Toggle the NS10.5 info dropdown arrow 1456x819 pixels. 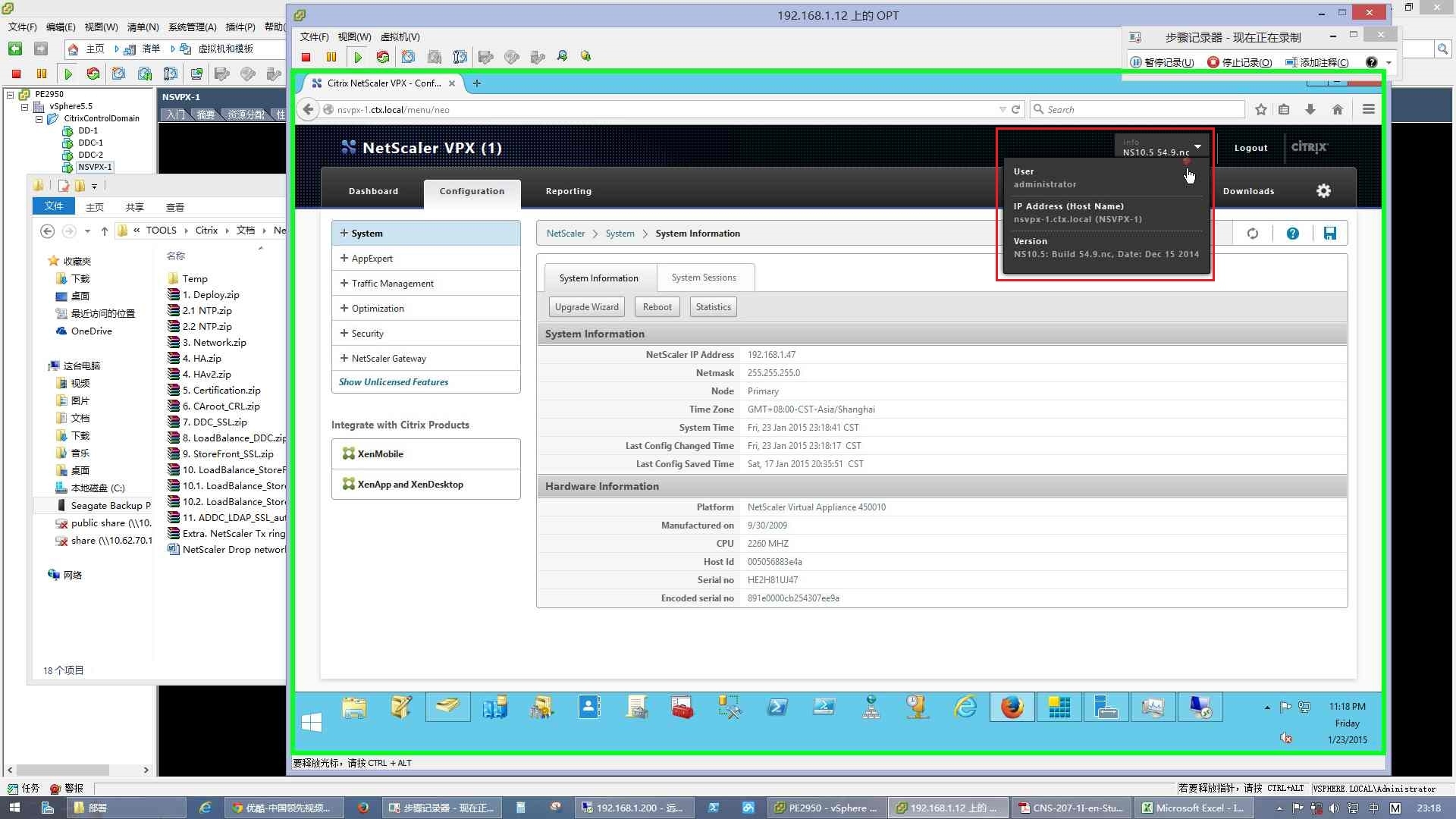(x=1197, y=146)
